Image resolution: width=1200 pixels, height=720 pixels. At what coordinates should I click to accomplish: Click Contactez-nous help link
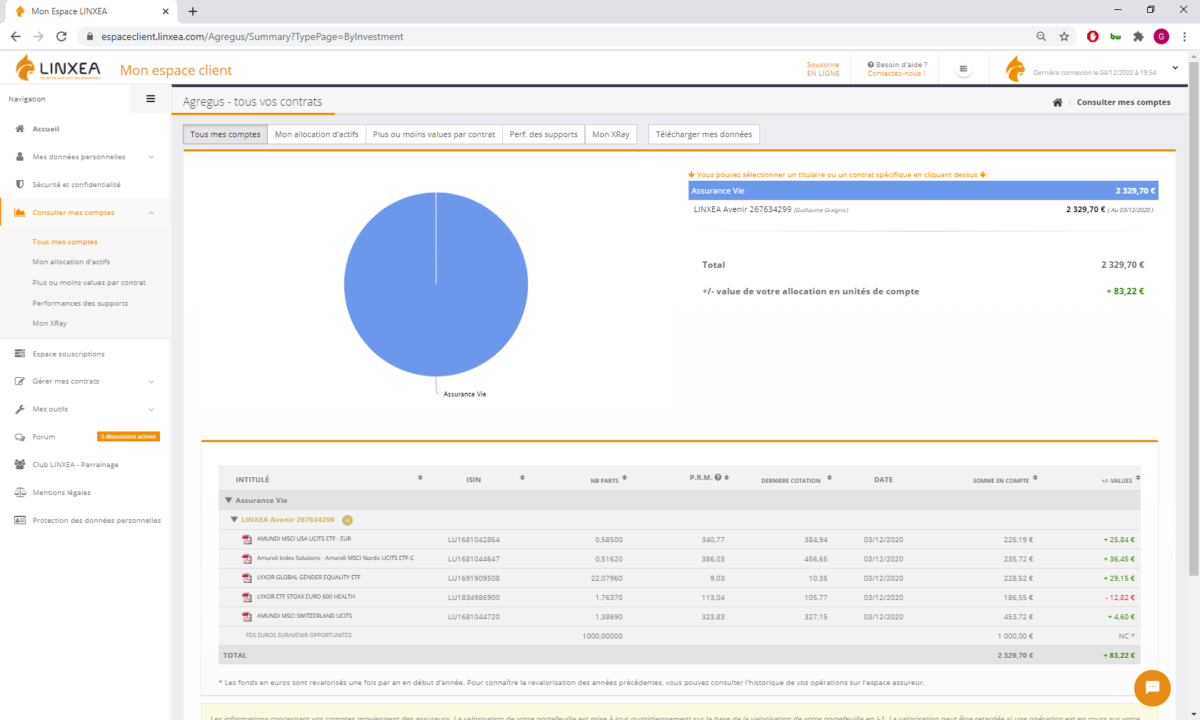pyautogui.click(x=896, y=74)
